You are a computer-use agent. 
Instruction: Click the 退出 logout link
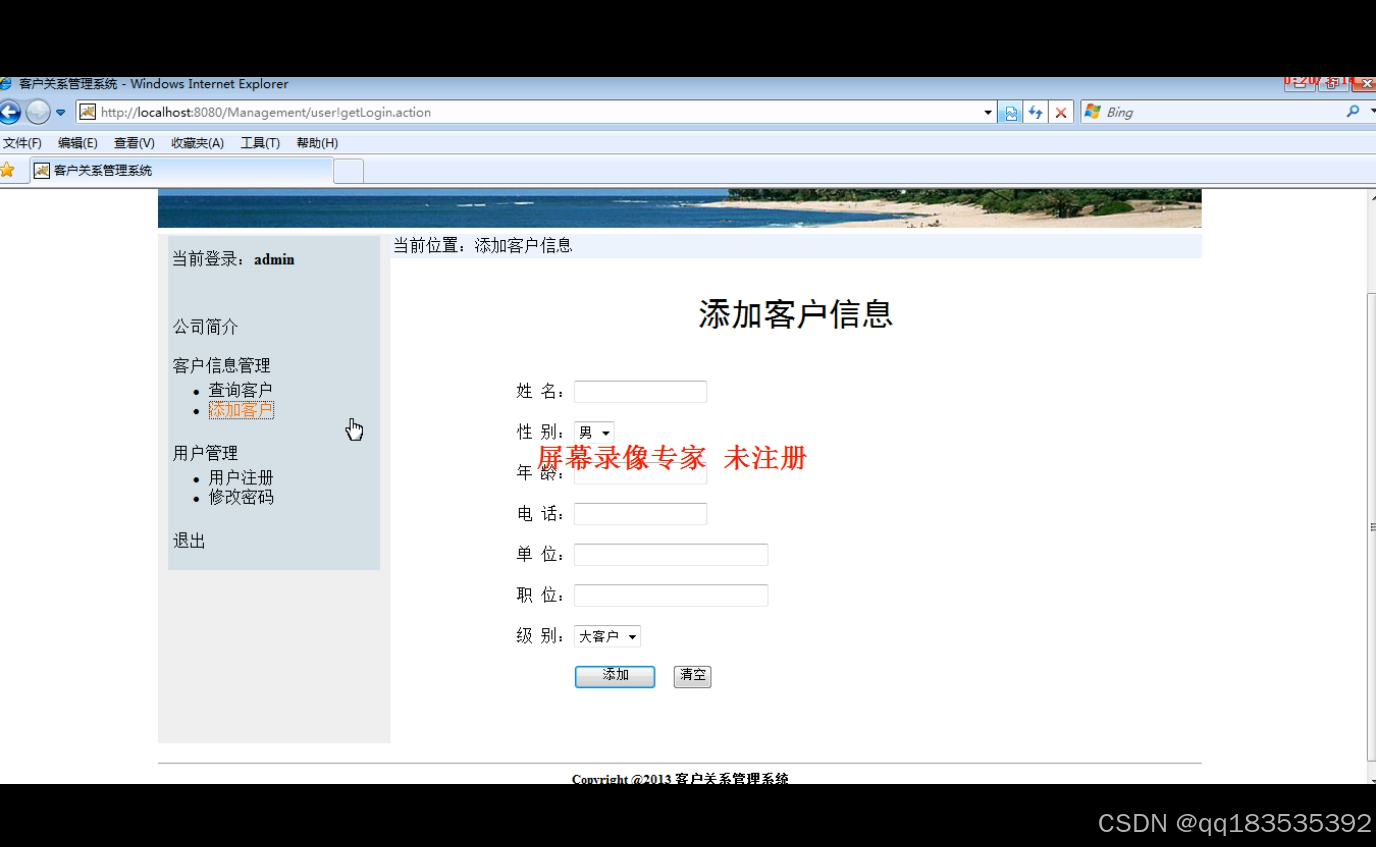pyautogui.click(x=188, y=540)
